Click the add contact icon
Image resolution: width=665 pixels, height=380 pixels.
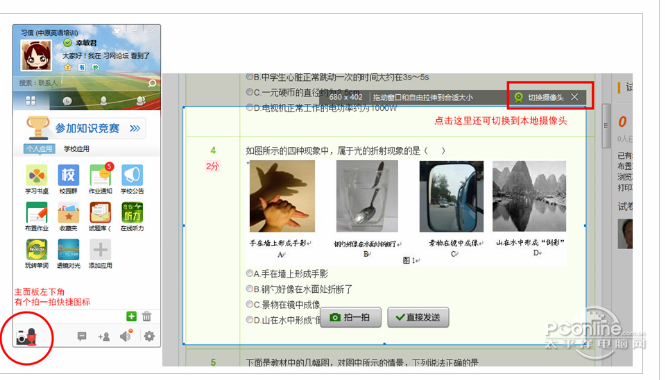pos(104,337)
